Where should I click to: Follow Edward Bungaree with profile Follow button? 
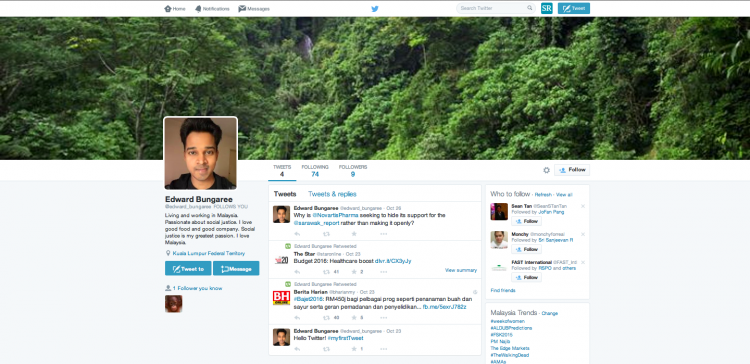pos(572,170)
